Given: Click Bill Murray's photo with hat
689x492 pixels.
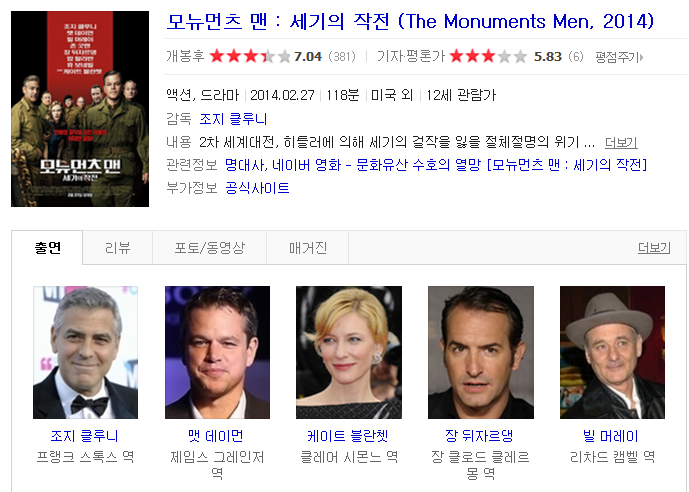Looking at the screenshot, I should [612, 352].
